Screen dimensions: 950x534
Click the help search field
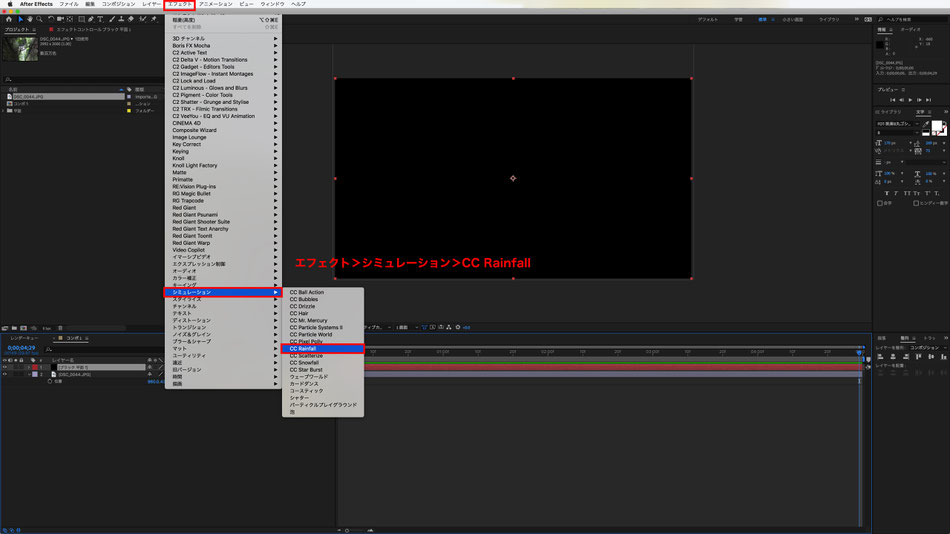click(911, 19)
